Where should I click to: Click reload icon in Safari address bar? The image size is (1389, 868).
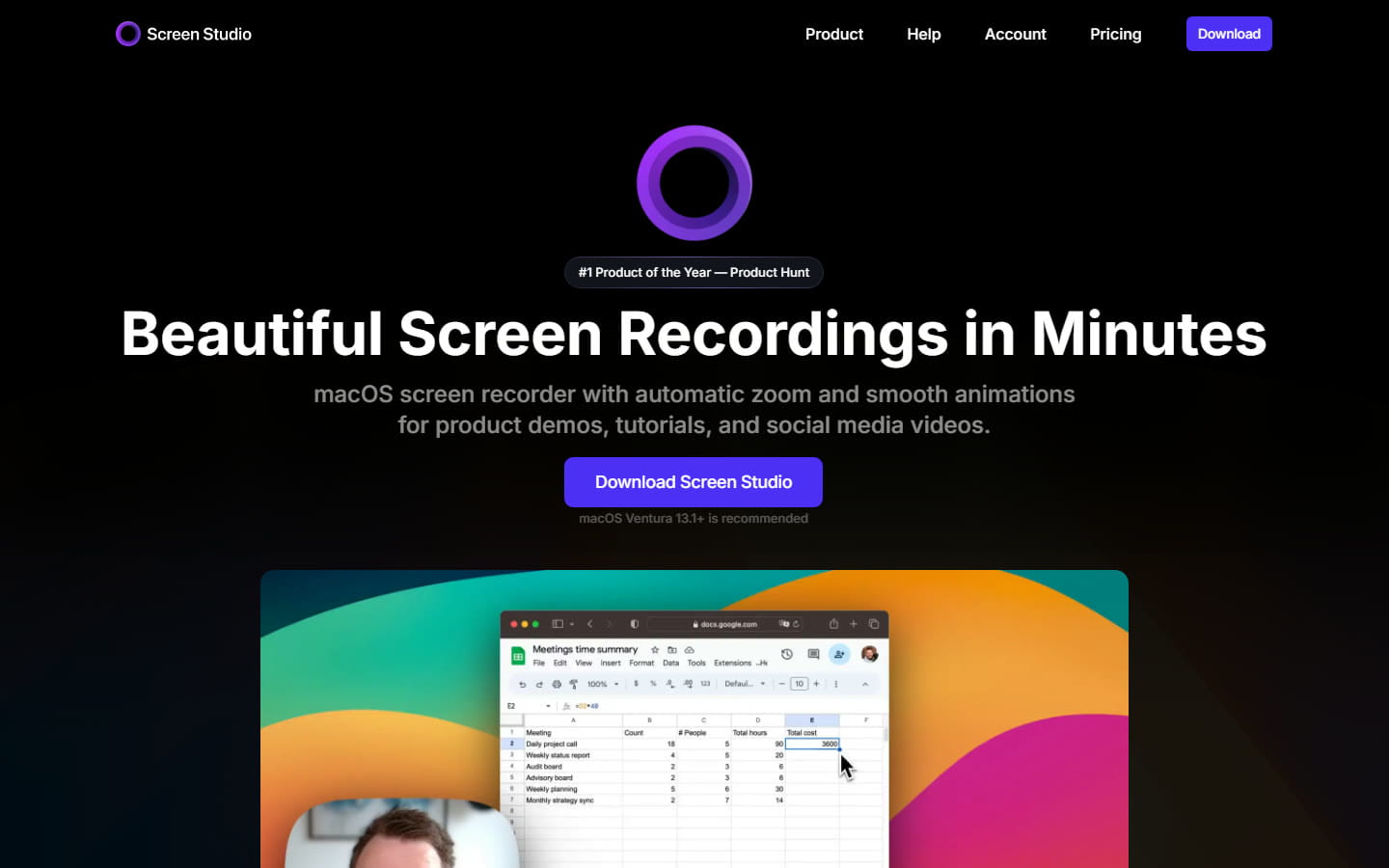click(x=796, y=624)
